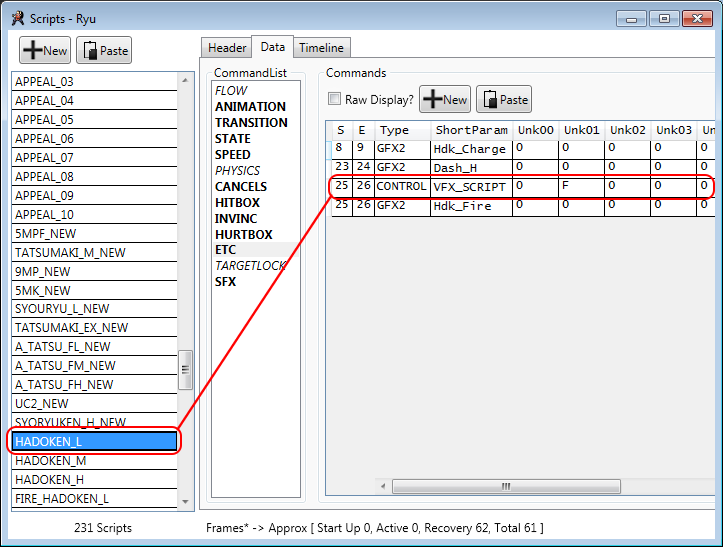Click the Scripts window title bar icon
The width and height of the screenshot is (723, 547).
point(13,17)
